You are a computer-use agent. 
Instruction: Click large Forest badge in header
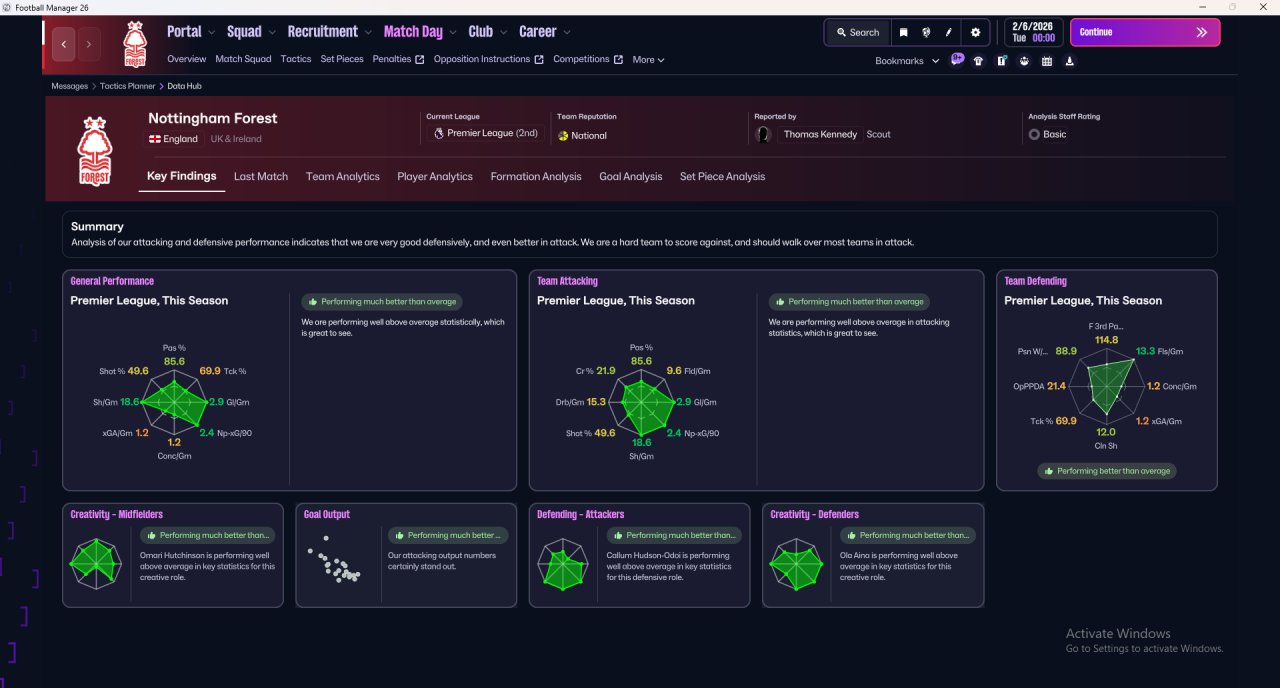tap(94, 151)
